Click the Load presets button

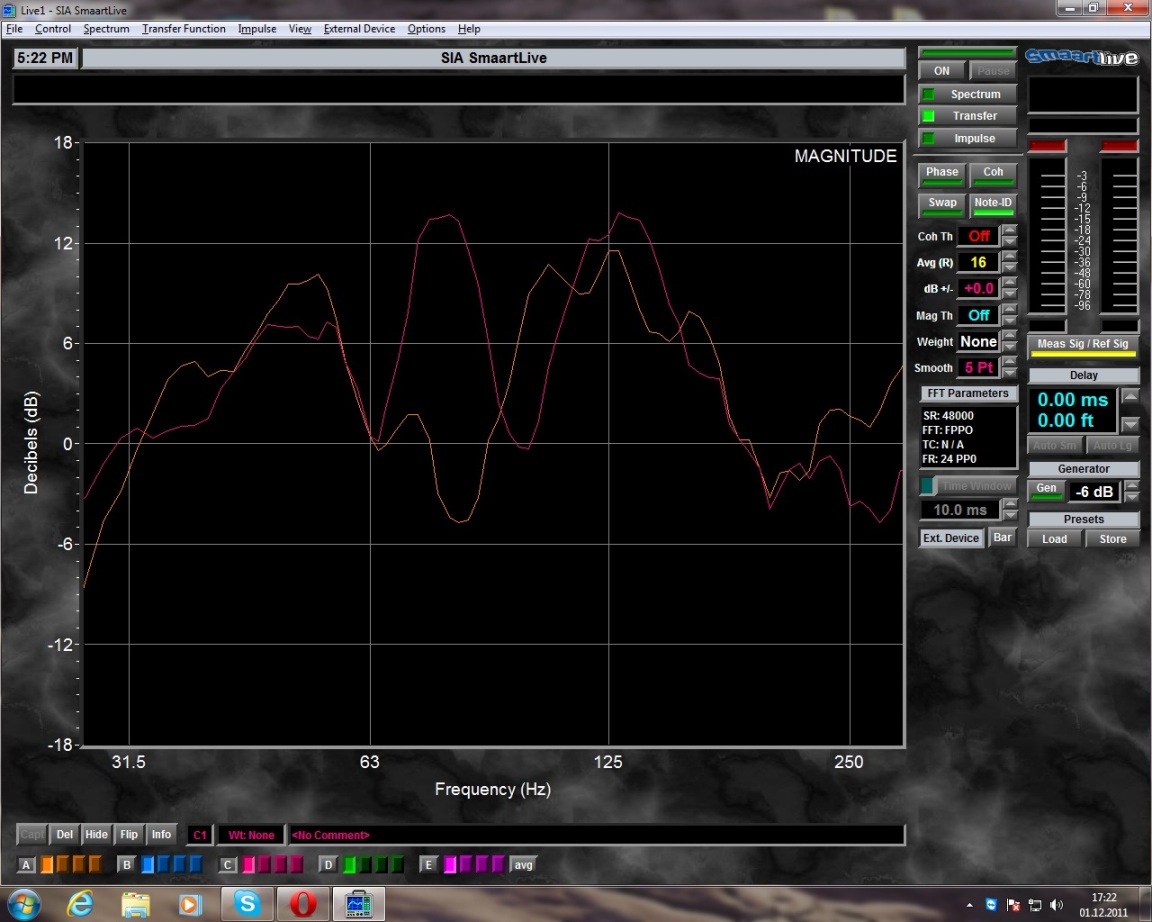tap(1055, 539)
